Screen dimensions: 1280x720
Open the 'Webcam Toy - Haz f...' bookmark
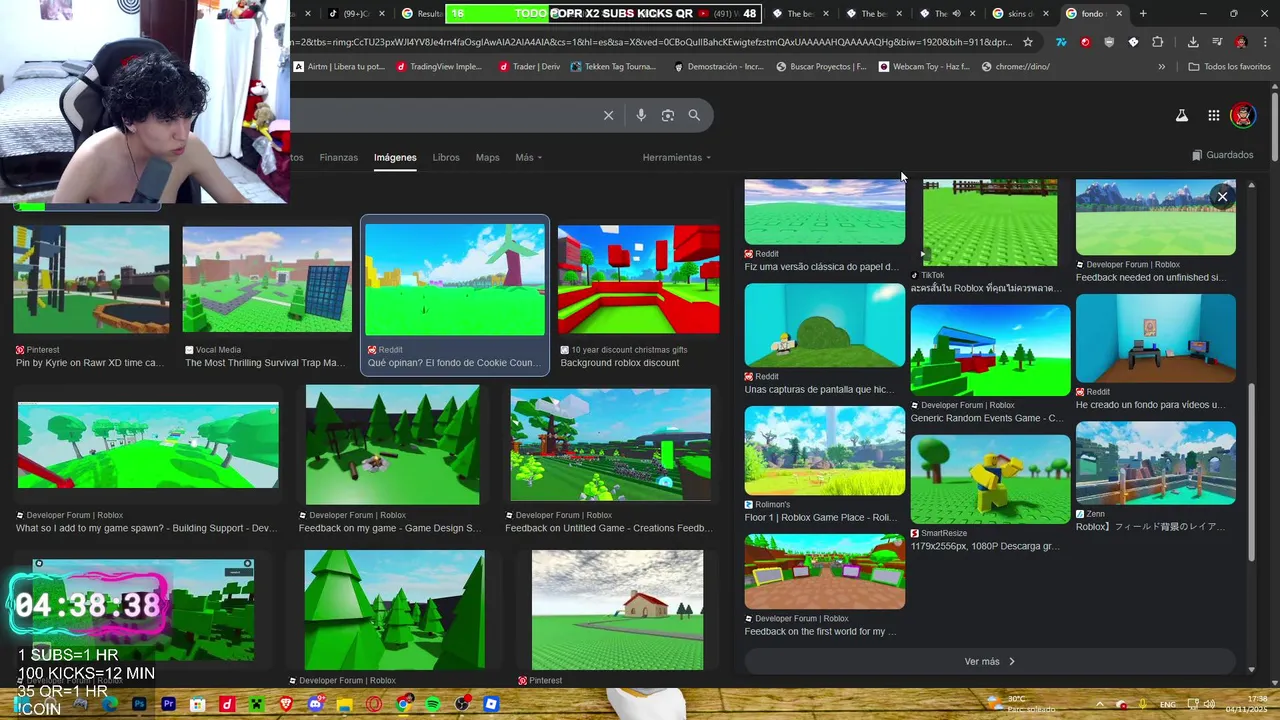click(x=924, y=67)
